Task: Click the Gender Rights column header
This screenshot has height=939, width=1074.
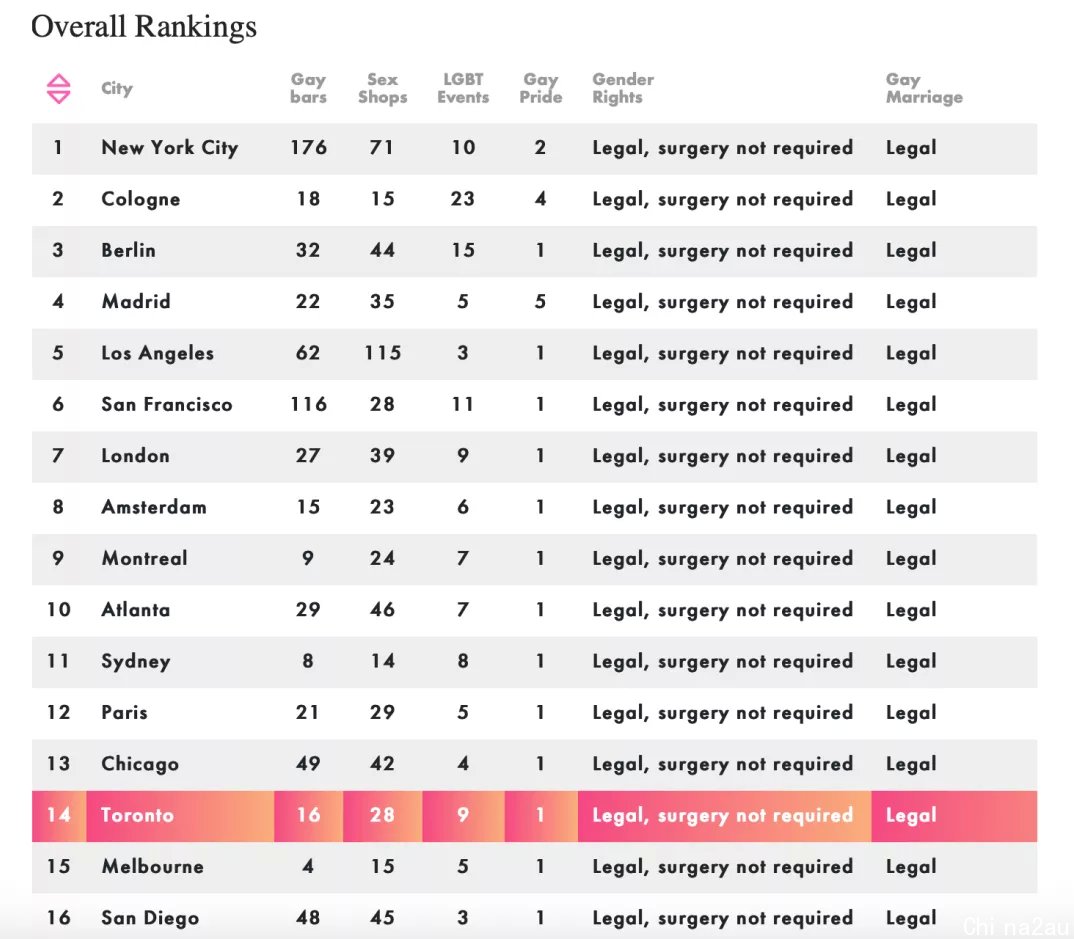Action: (x=623, y=88)
